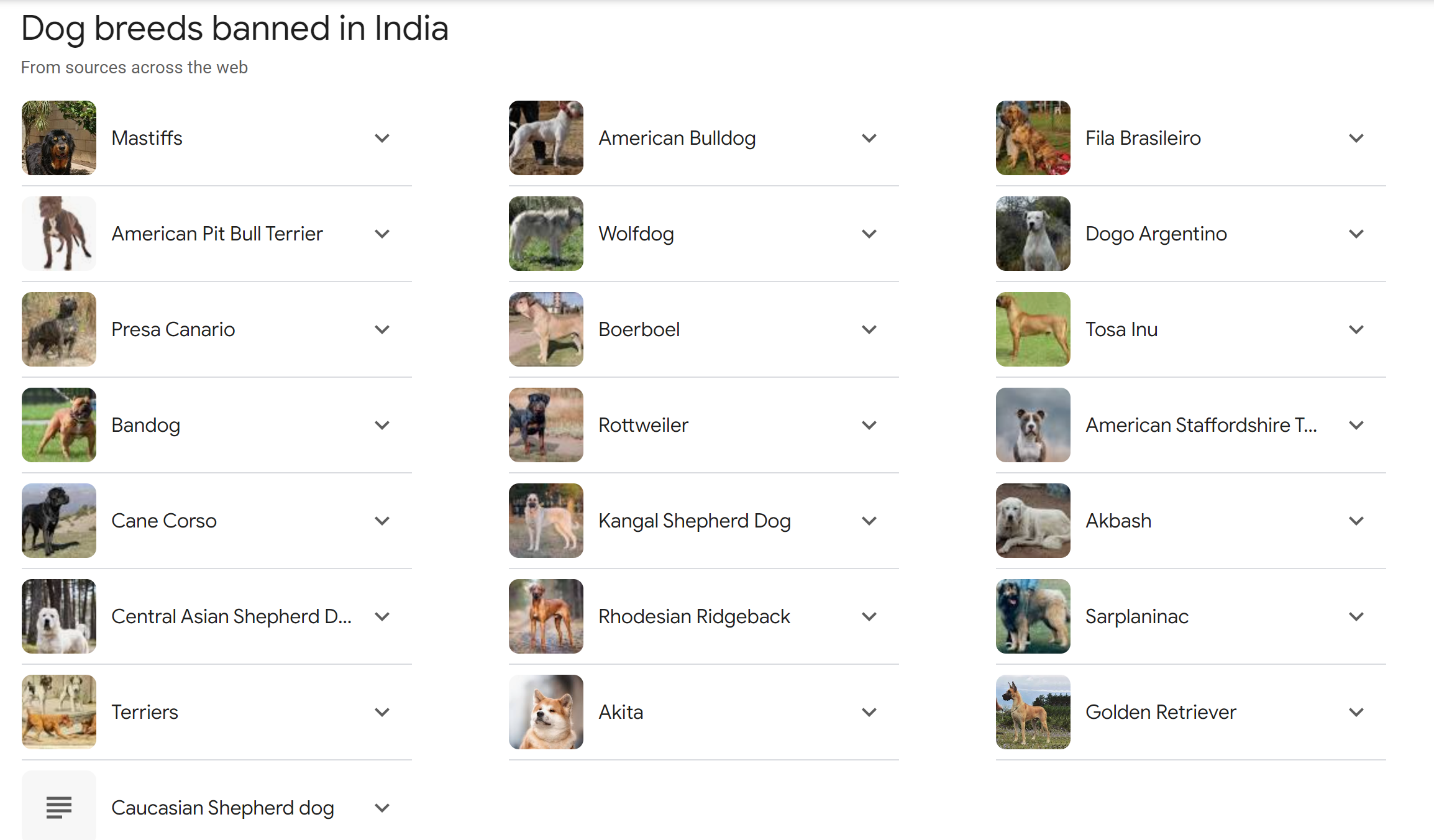Click the Akbash dog thumbnail
1434x840 pixels.
1033,521
